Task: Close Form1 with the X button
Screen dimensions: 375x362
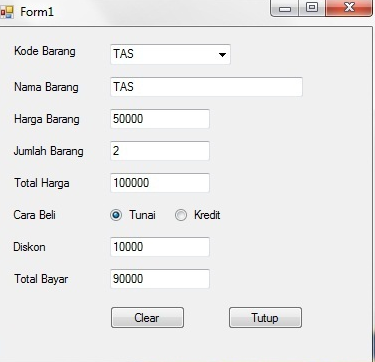Action: pos(349,8)
